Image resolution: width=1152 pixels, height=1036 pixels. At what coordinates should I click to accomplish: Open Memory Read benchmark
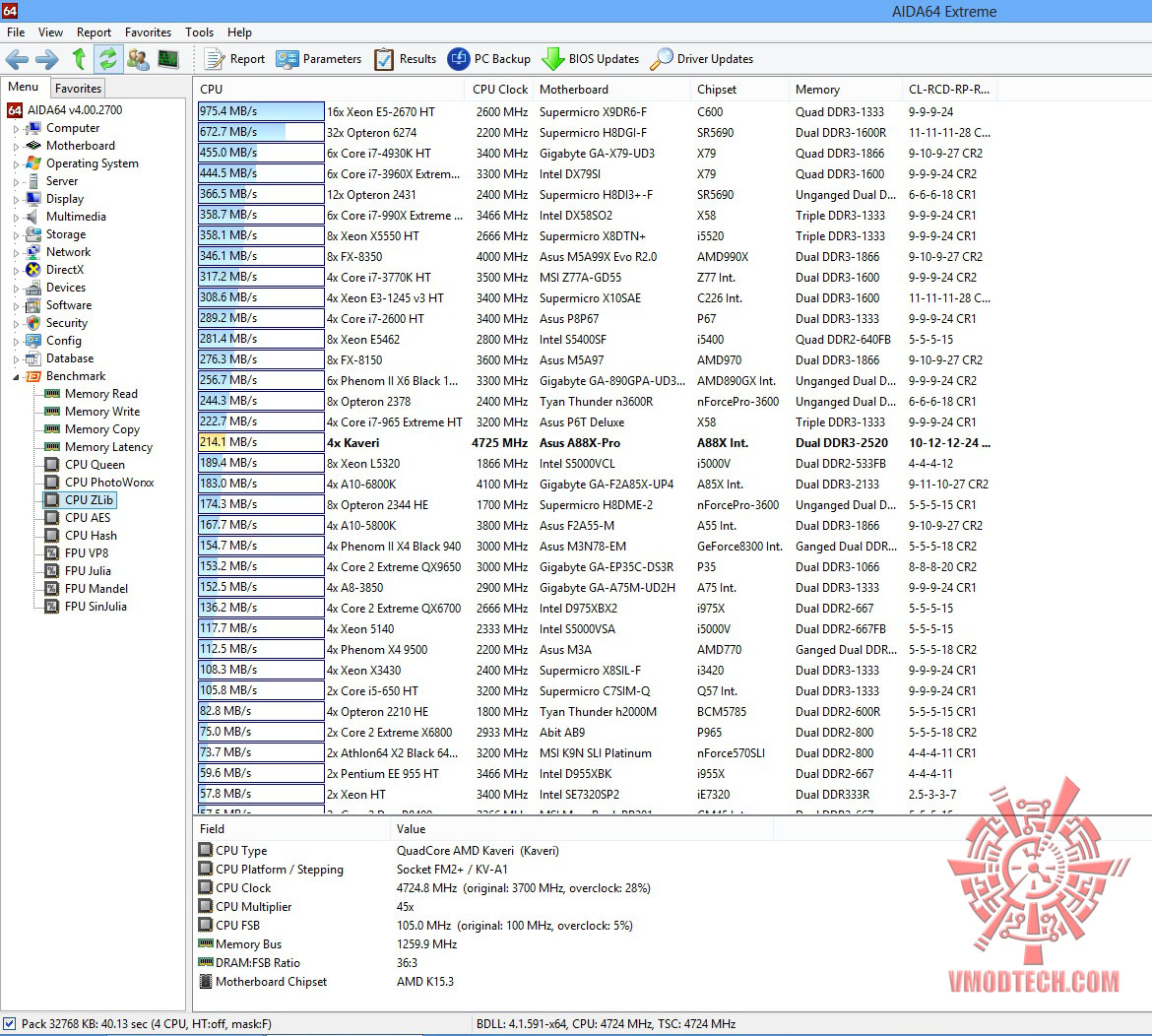(x=92, y=394)
